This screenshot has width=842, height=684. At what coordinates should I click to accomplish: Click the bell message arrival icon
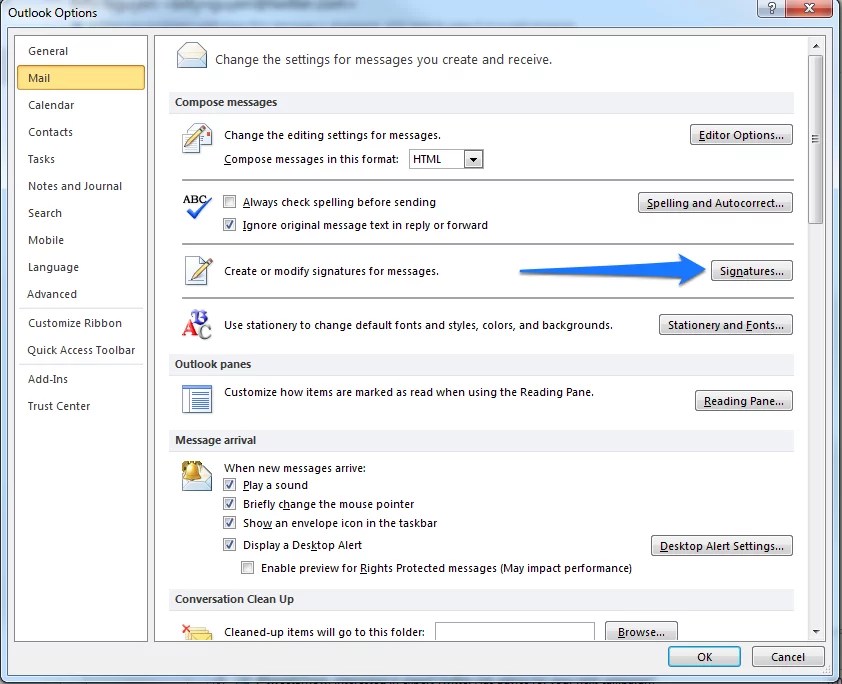pos(197,476)
